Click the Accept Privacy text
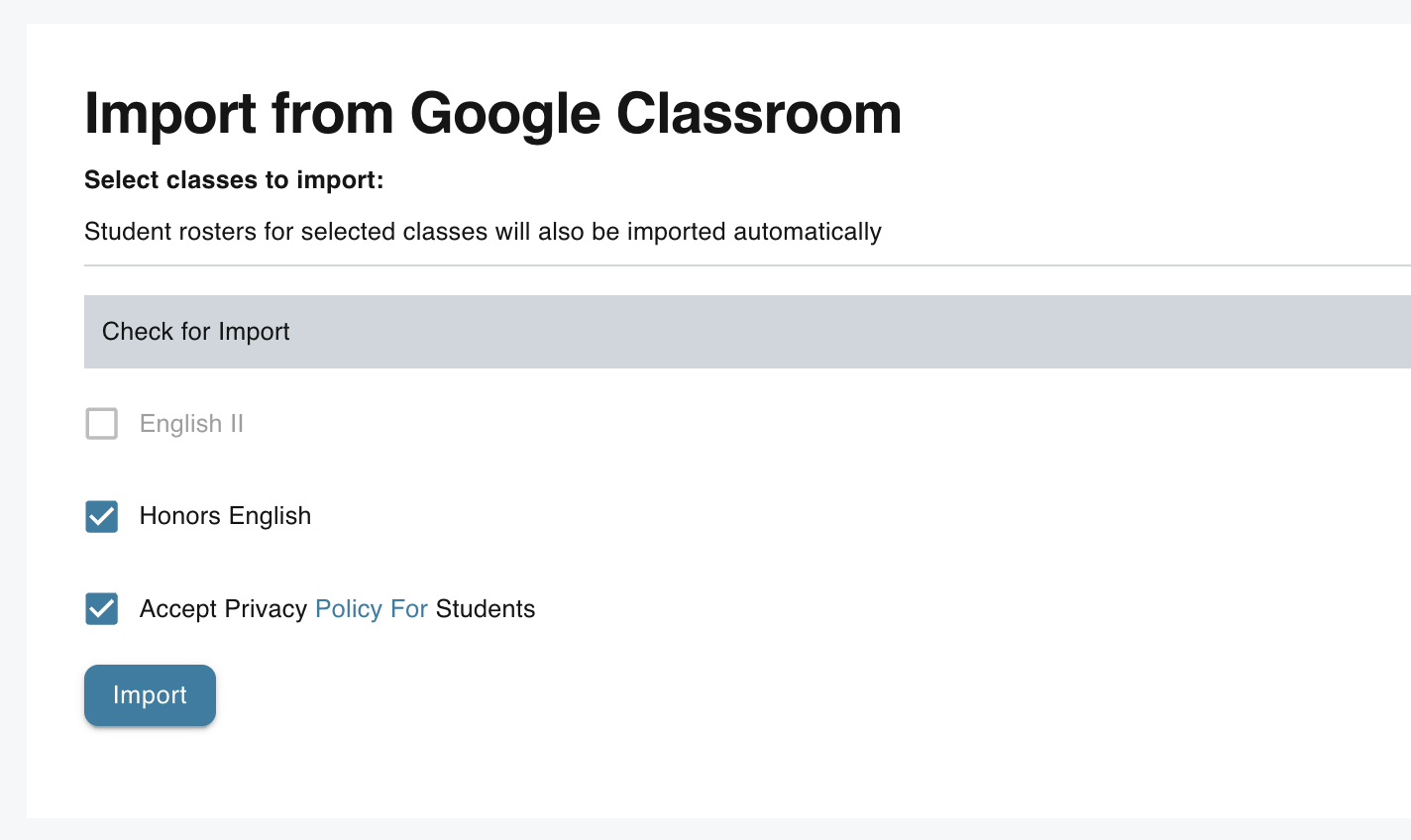Viewport: 1411px width, 840px height. (223, 609)
